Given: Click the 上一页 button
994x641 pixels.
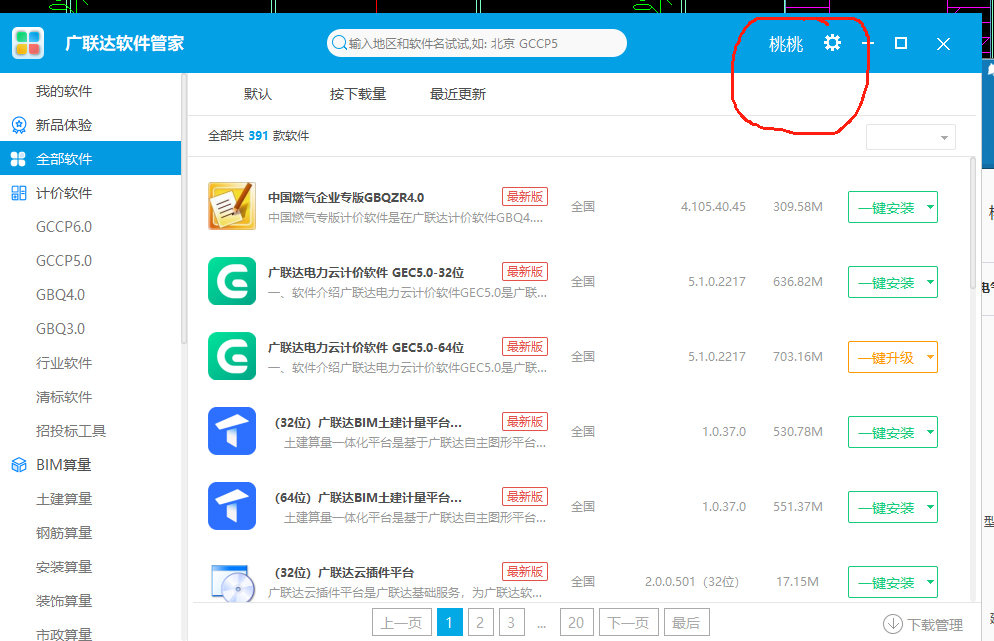Looking at the screenshot, I should pos(402,623).
